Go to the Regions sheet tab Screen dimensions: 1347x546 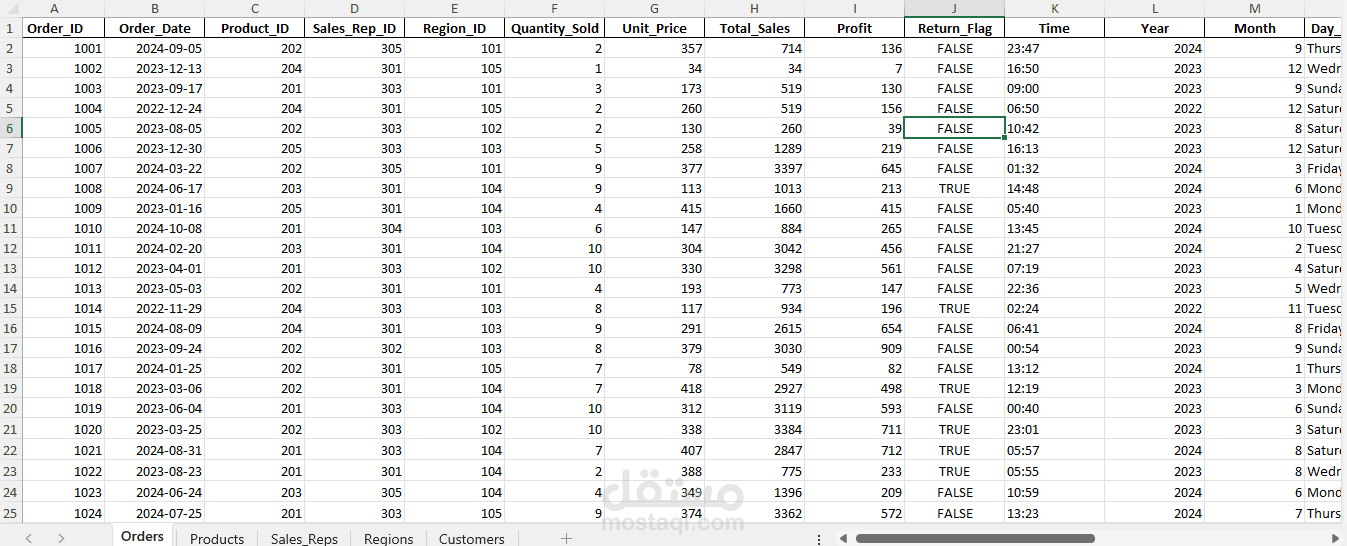coord(388,538)
